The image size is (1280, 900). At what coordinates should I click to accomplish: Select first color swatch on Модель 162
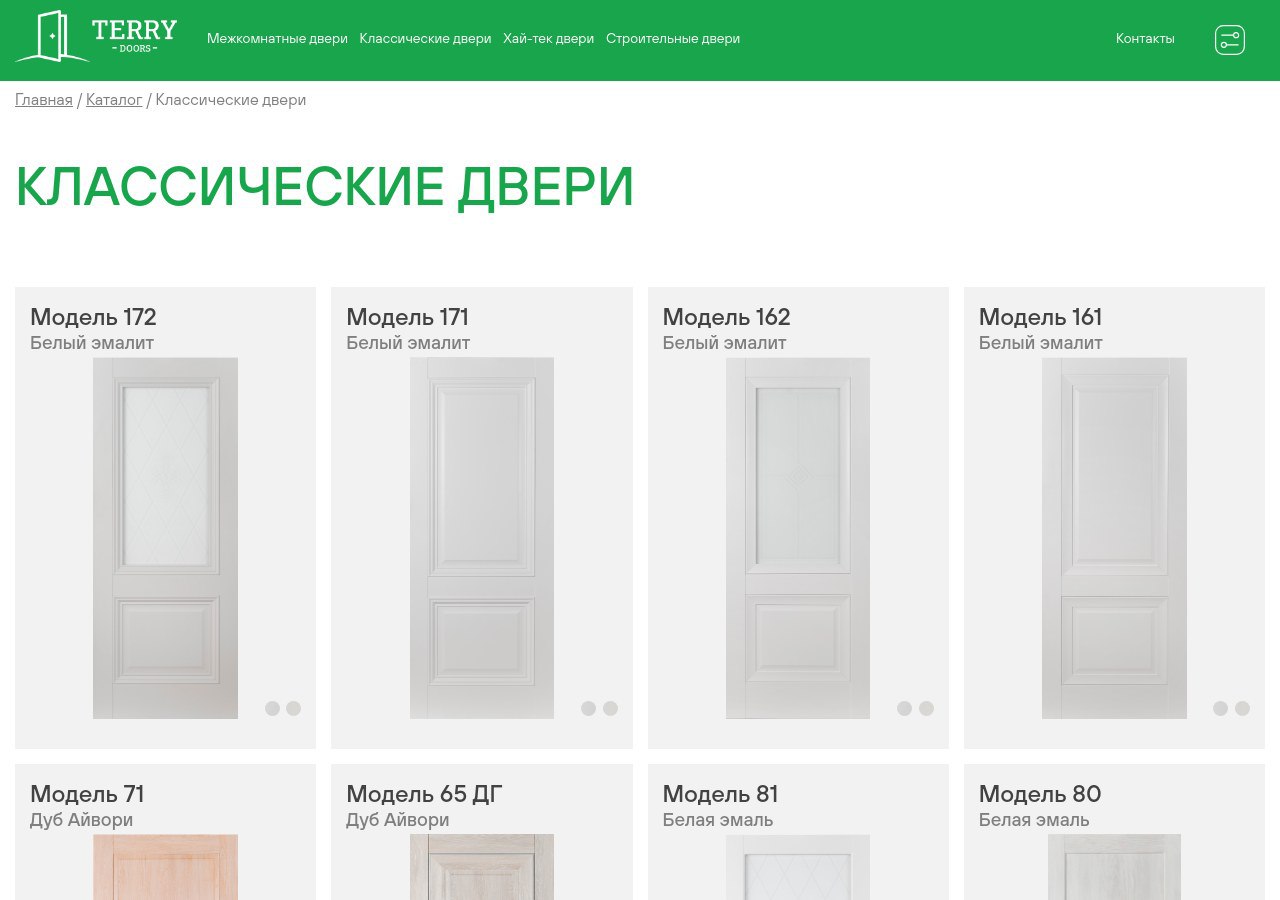(x=904, y=708)
